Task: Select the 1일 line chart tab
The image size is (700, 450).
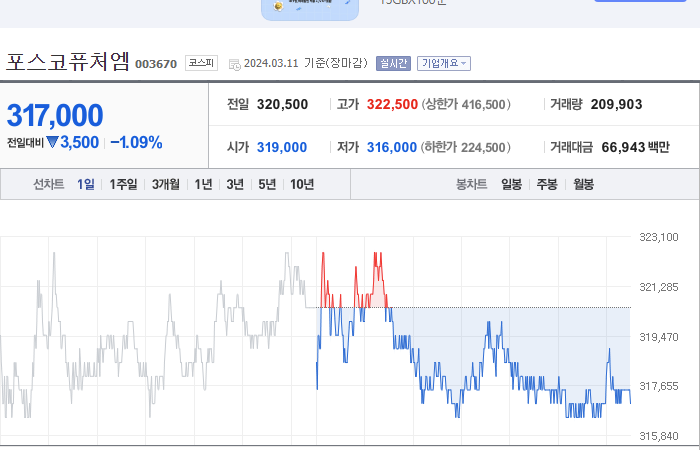Action: pos(86,184)
